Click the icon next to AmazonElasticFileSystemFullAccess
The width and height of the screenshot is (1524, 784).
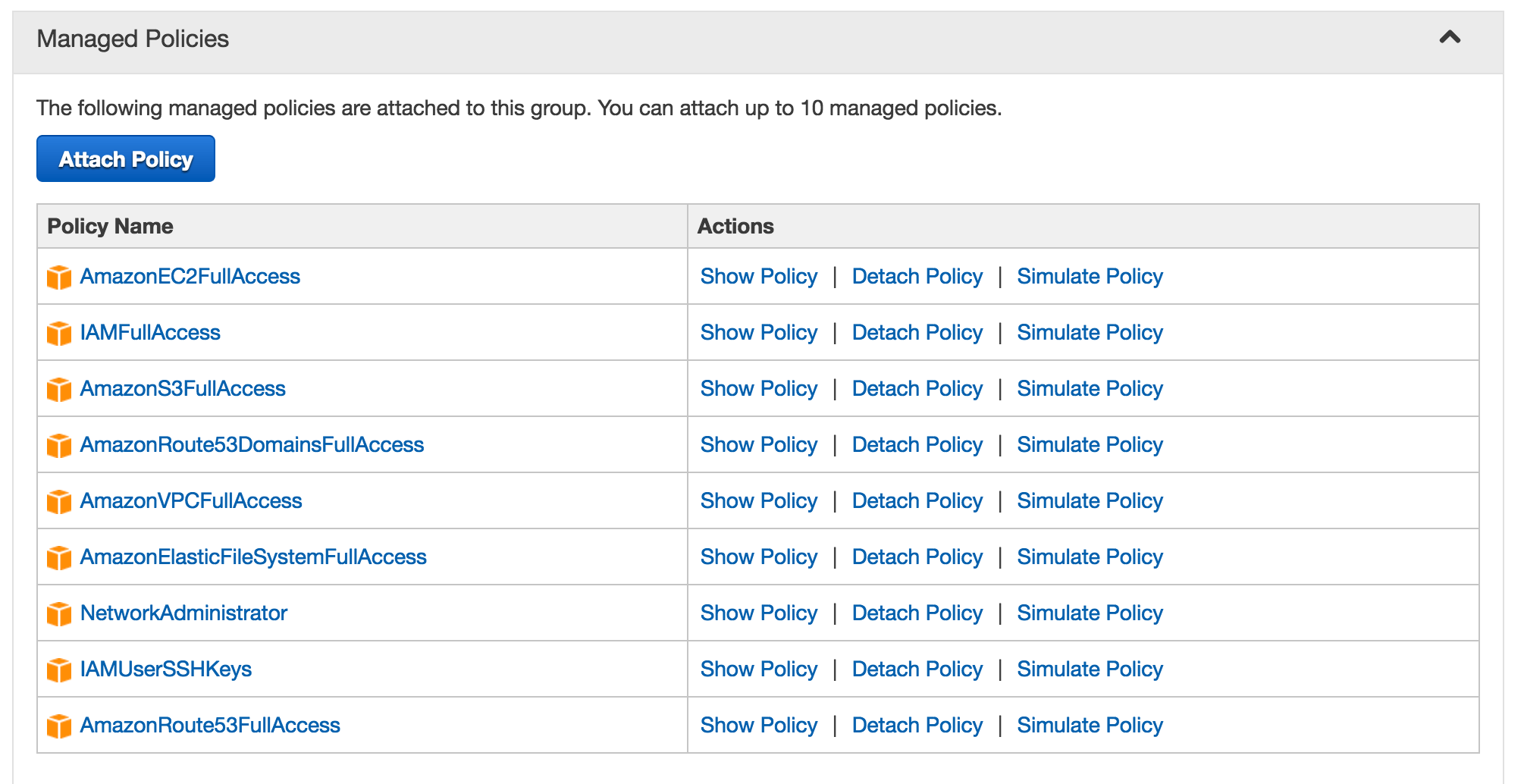(x=59, y=557)
